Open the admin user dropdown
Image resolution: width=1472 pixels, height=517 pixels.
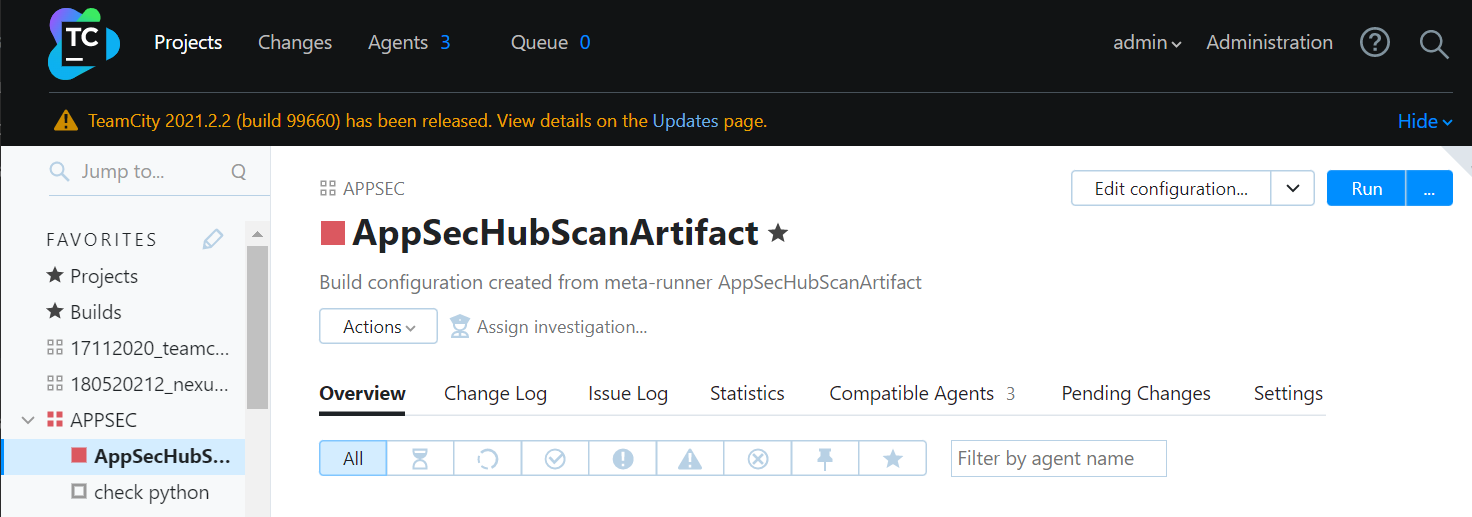tap(1147, 43)
